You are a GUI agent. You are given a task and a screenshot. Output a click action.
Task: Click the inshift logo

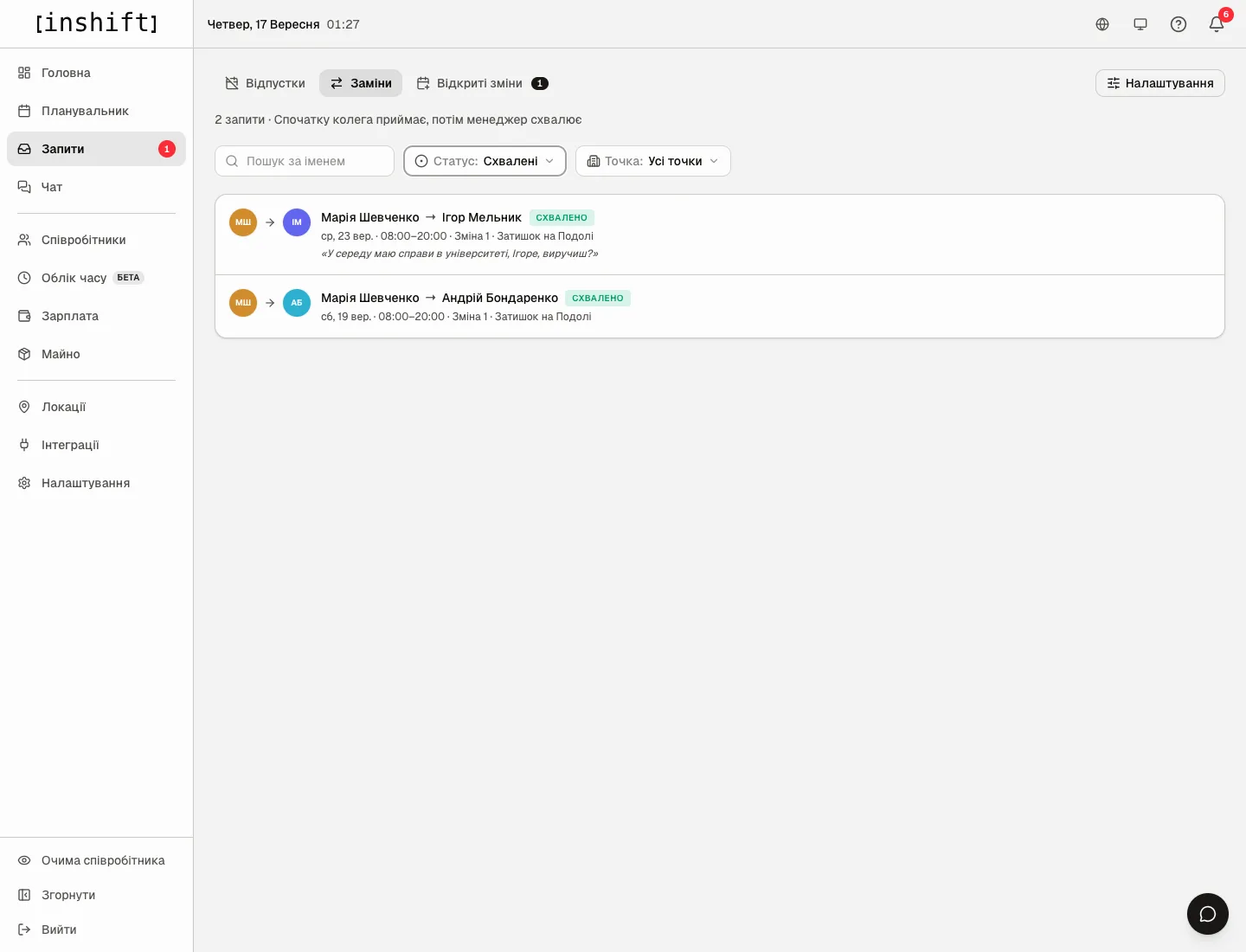coord(97,23)
